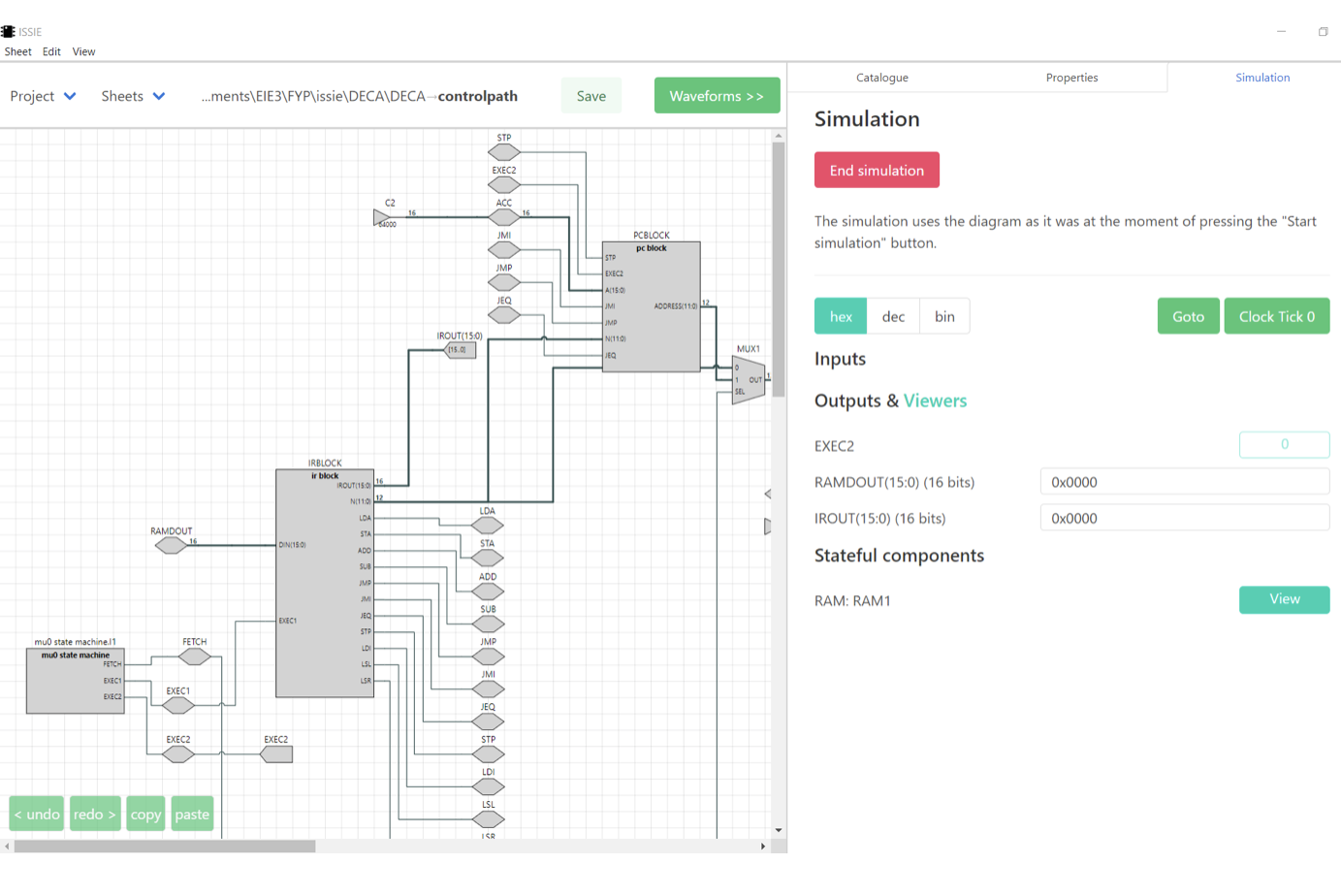Click End simulation button
Image resolution: width=1341 pixels, height=896 pixels.
coord(877,170)
